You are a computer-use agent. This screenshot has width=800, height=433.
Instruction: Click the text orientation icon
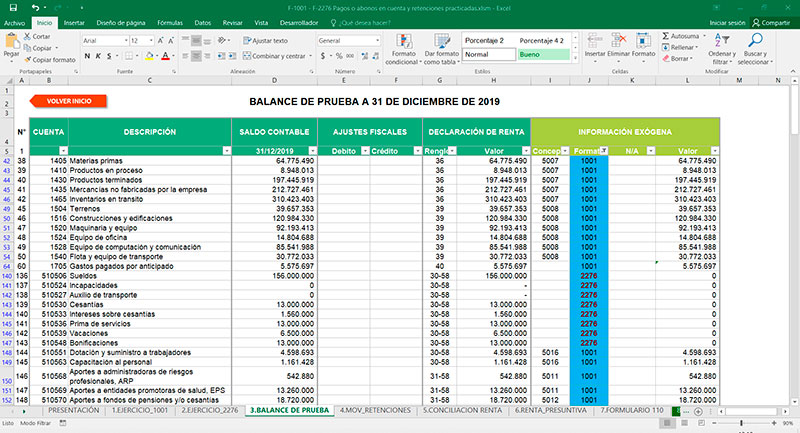pos(221,40)
